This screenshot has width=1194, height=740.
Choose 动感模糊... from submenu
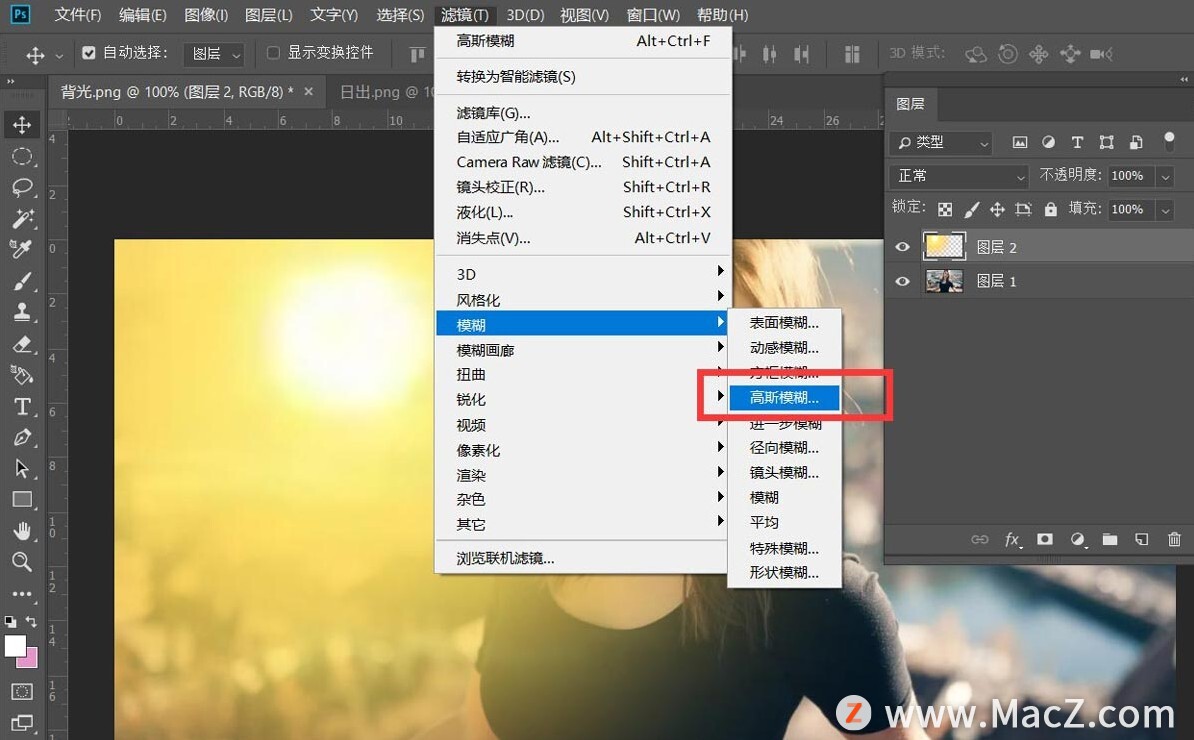(784, 348)
